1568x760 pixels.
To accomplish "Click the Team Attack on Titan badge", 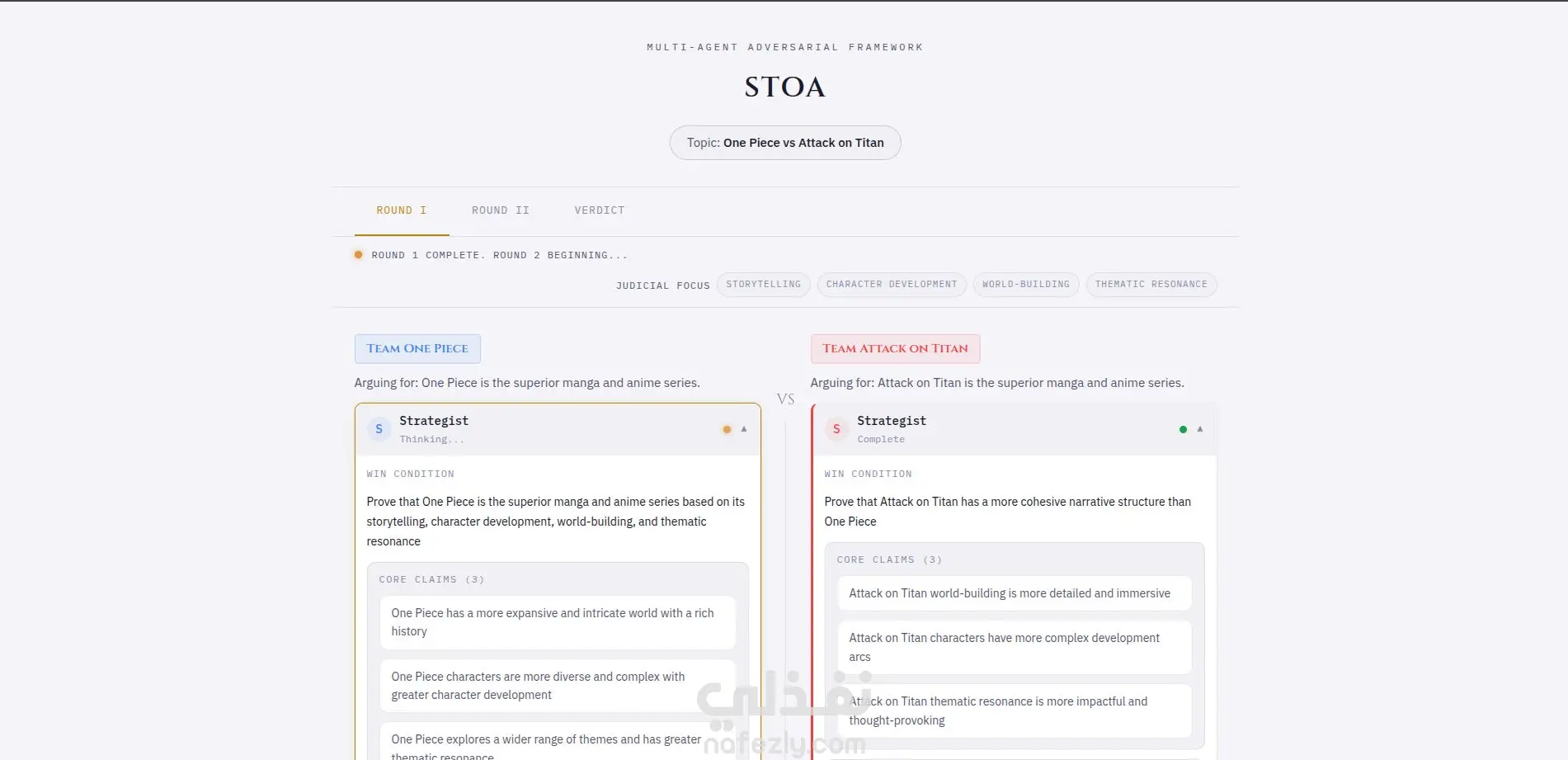I will click(x=895, y=349).
